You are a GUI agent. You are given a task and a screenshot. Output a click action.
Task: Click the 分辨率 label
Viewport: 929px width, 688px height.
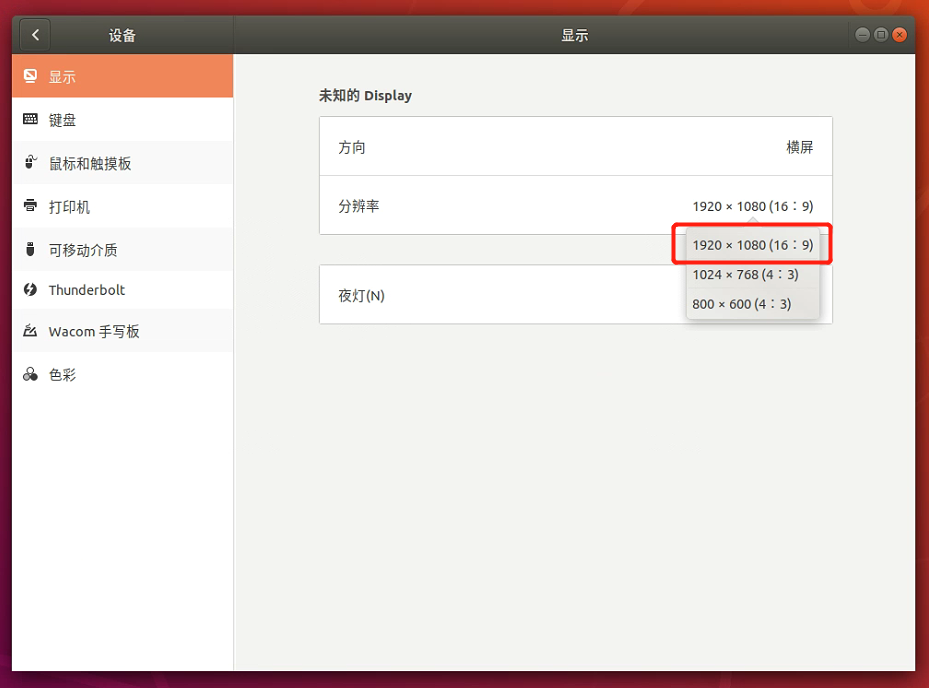(358, 206)
